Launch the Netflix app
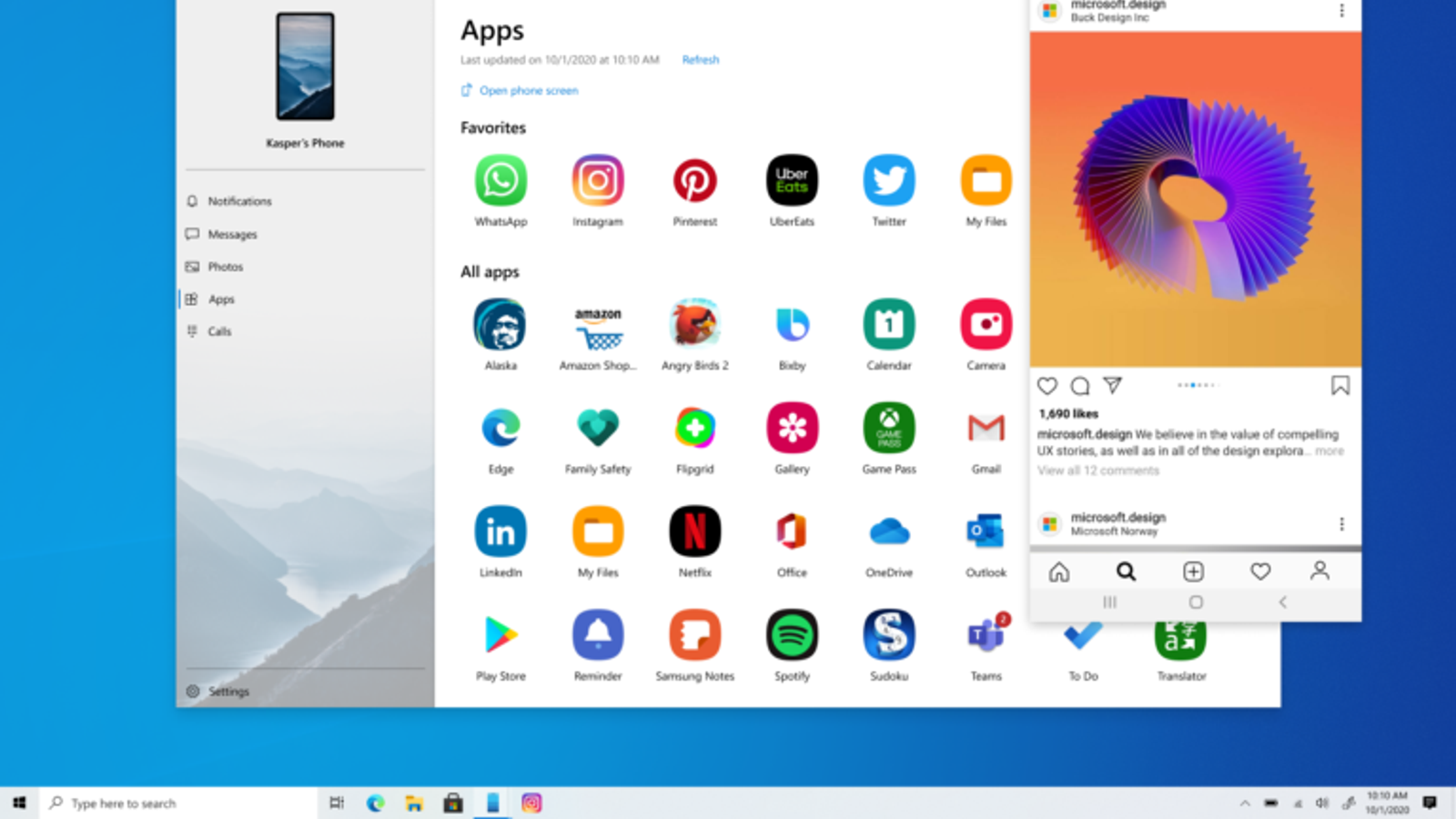Image resolution: width=1456 pixels, height=819 pixels. (694, 531)
